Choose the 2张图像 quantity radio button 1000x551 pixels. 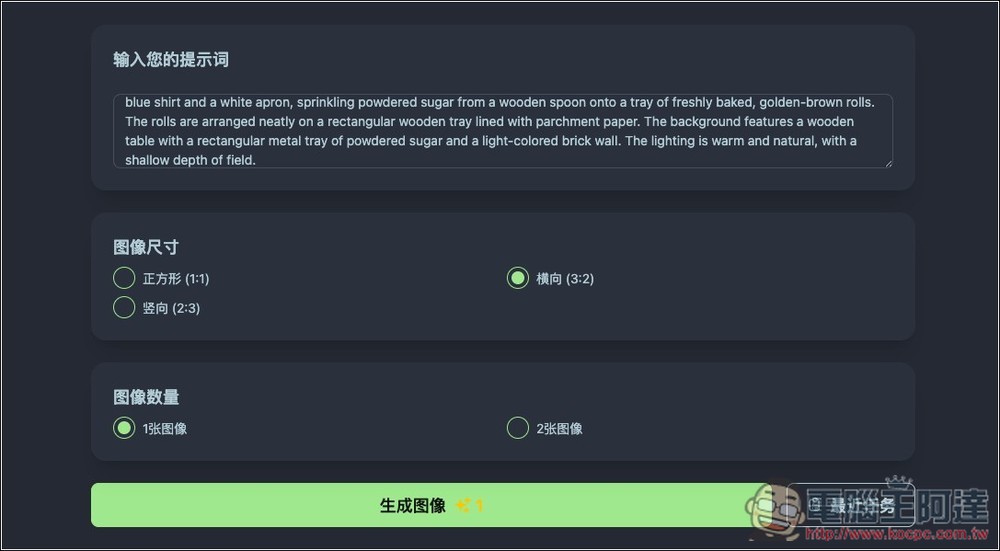(518, 429)
